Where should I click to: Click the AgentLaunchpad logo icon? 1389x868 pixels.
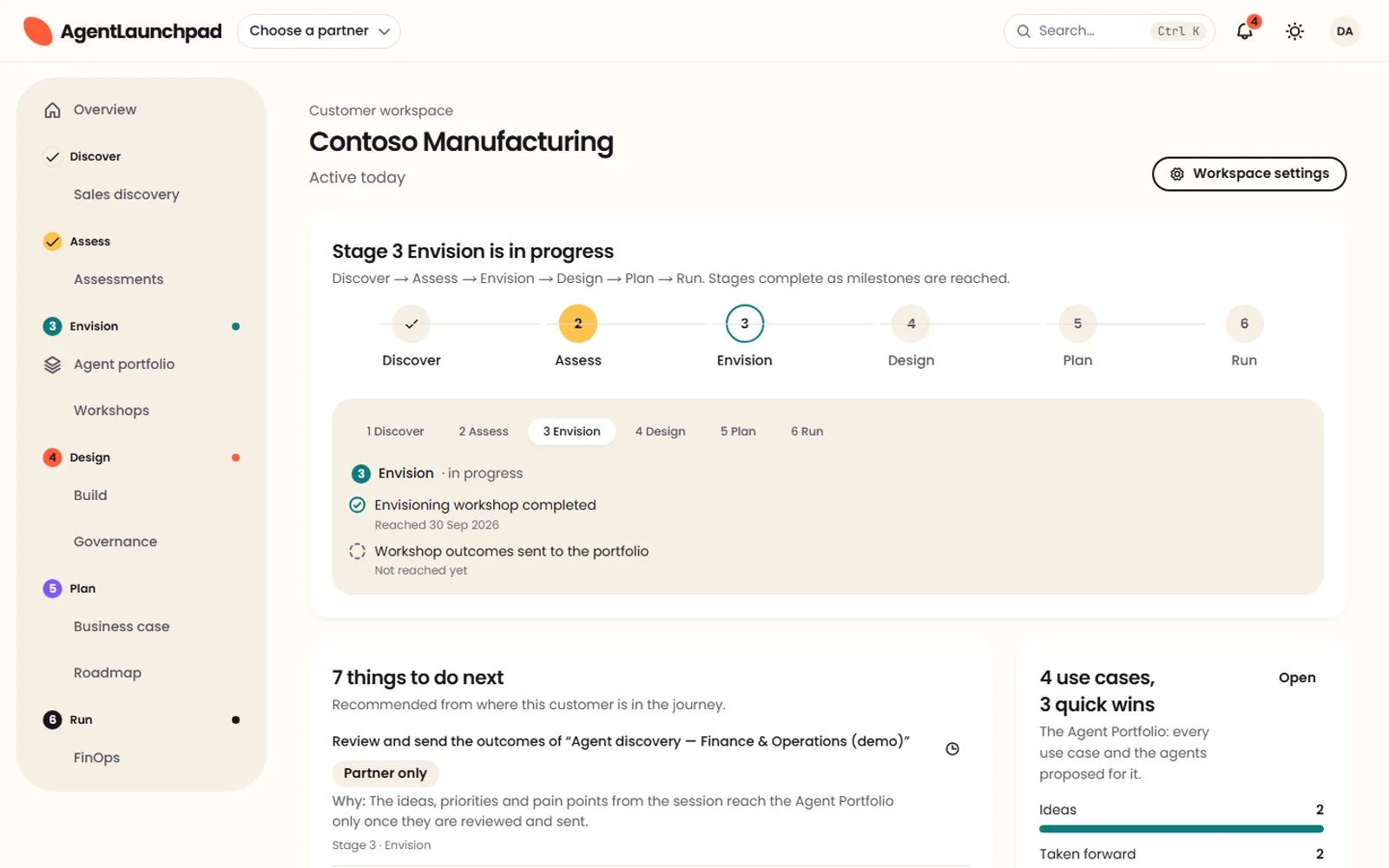(x=37, y=31)
